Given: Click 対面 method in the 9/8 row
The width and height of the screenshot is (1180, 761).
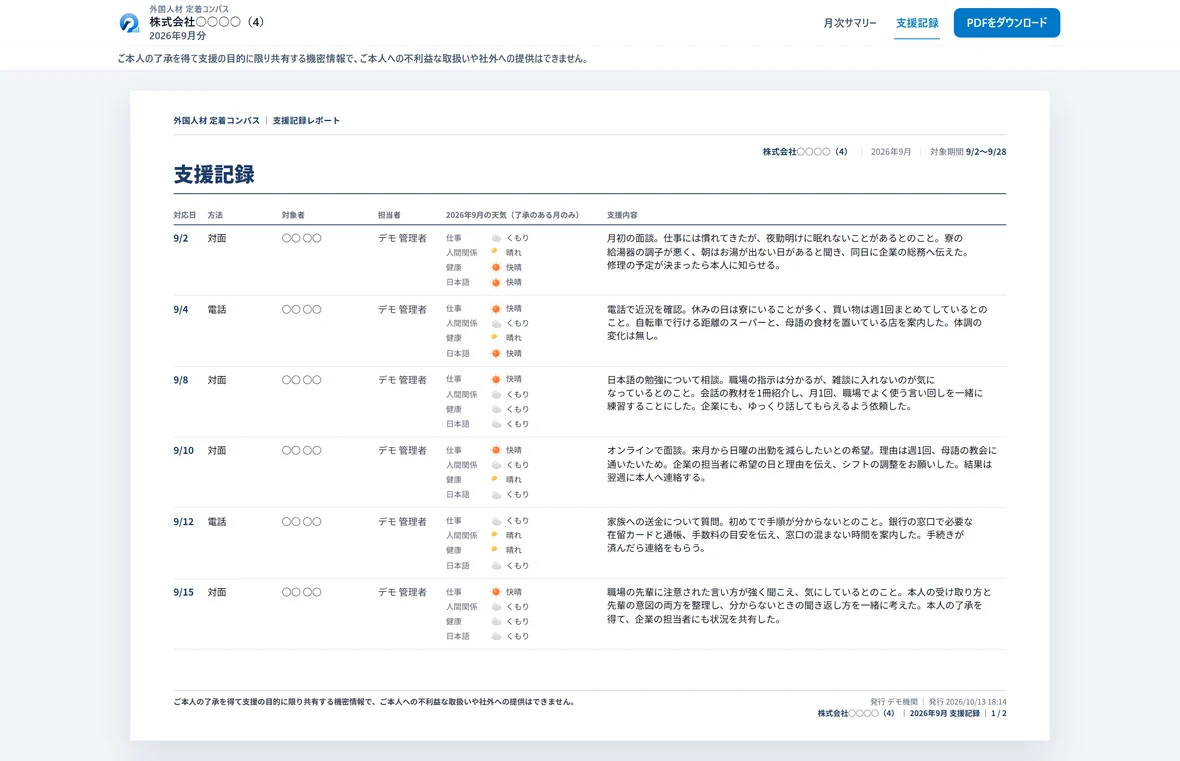Looking at the screenshot, I should click(x=217, y=380).
